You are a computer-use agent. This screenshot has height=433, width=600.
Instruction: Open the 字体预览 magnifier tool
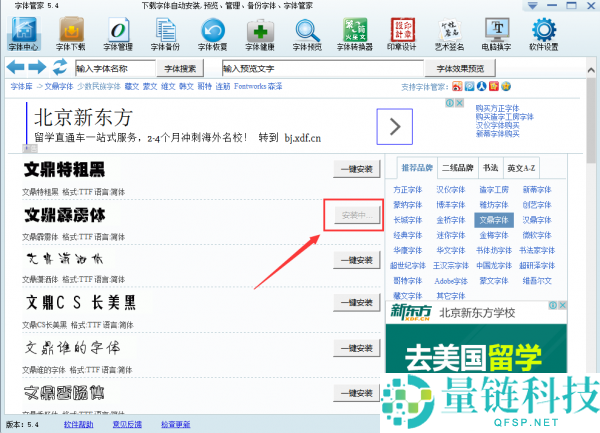pos(306,33)
